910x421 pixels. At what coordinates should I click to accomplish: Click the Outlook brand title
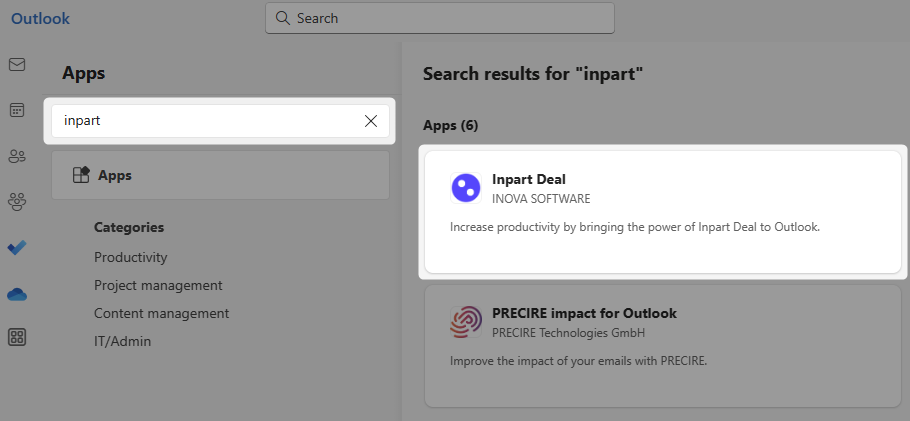click(40, 18)
